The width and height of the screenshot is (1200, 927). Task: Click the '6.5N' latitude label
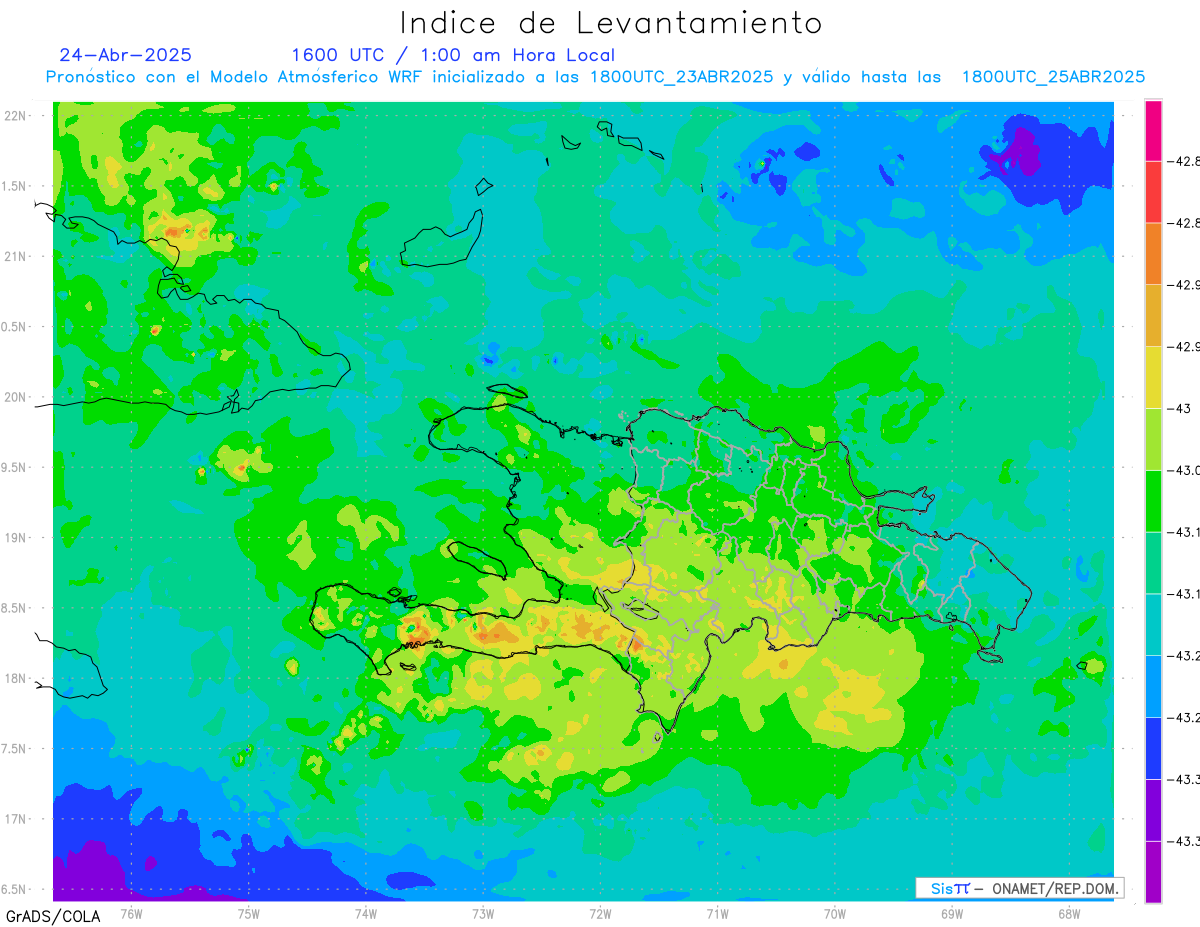click(x=15, y=890)
